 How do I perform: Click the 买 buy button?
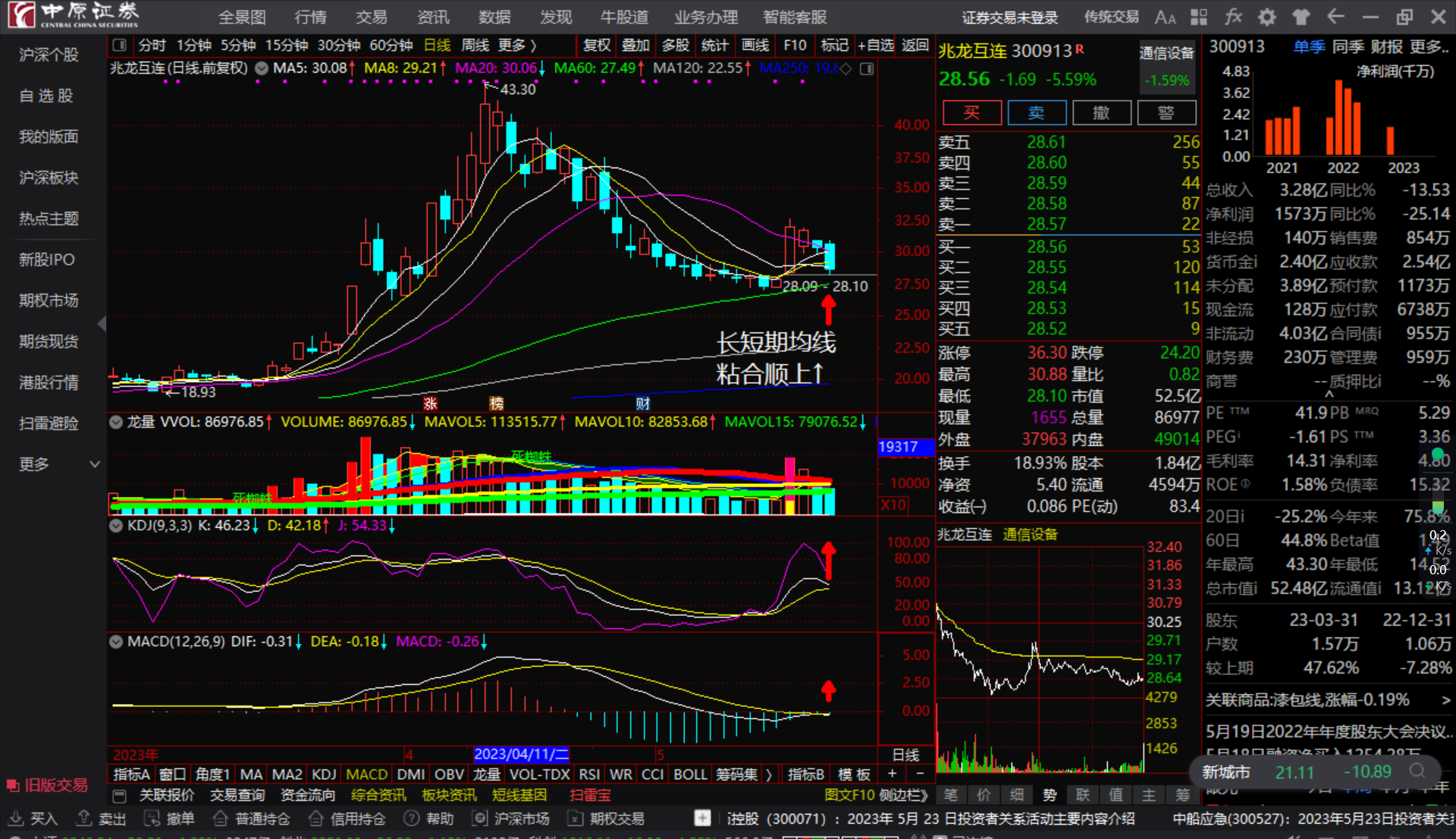click(971, 113)
